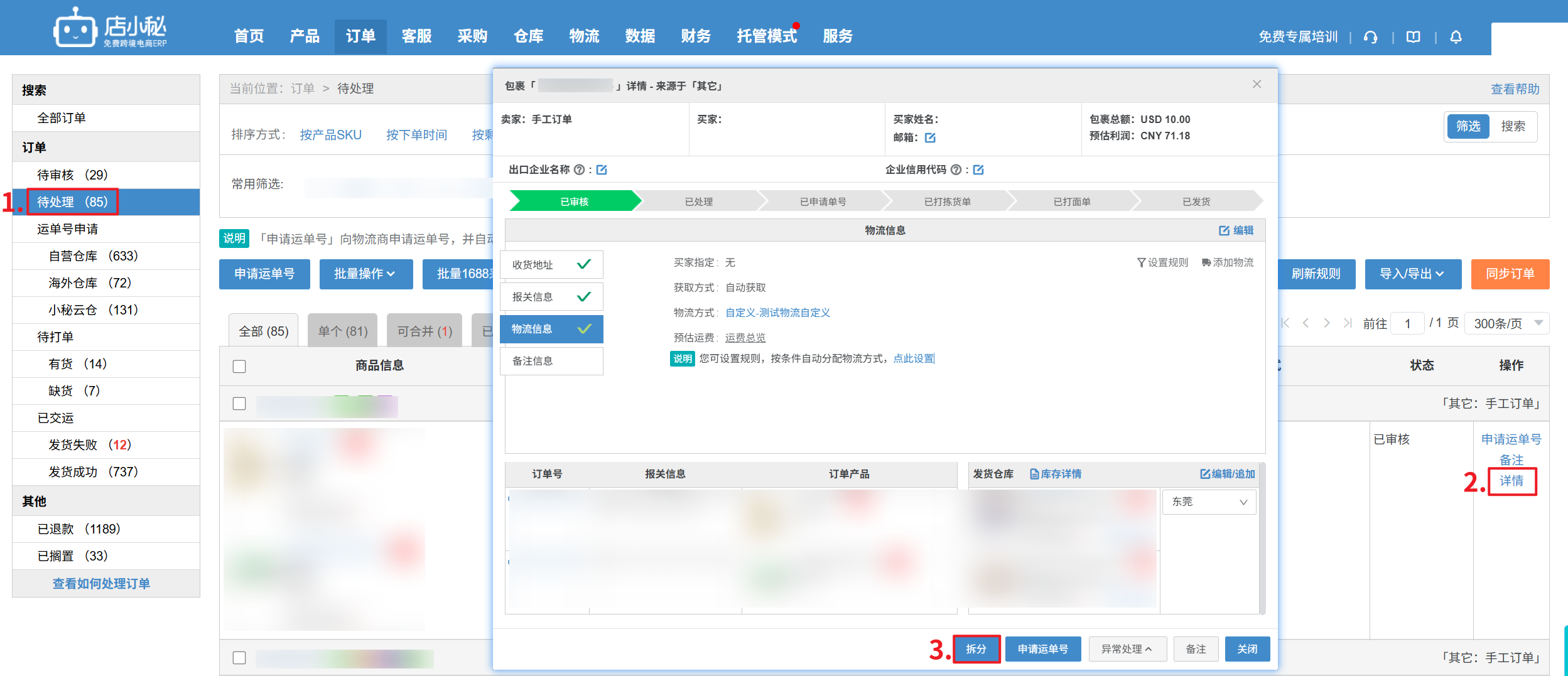Click the 添加物流 truck icon
The image size is (1568, 676).
point(1206,263)
